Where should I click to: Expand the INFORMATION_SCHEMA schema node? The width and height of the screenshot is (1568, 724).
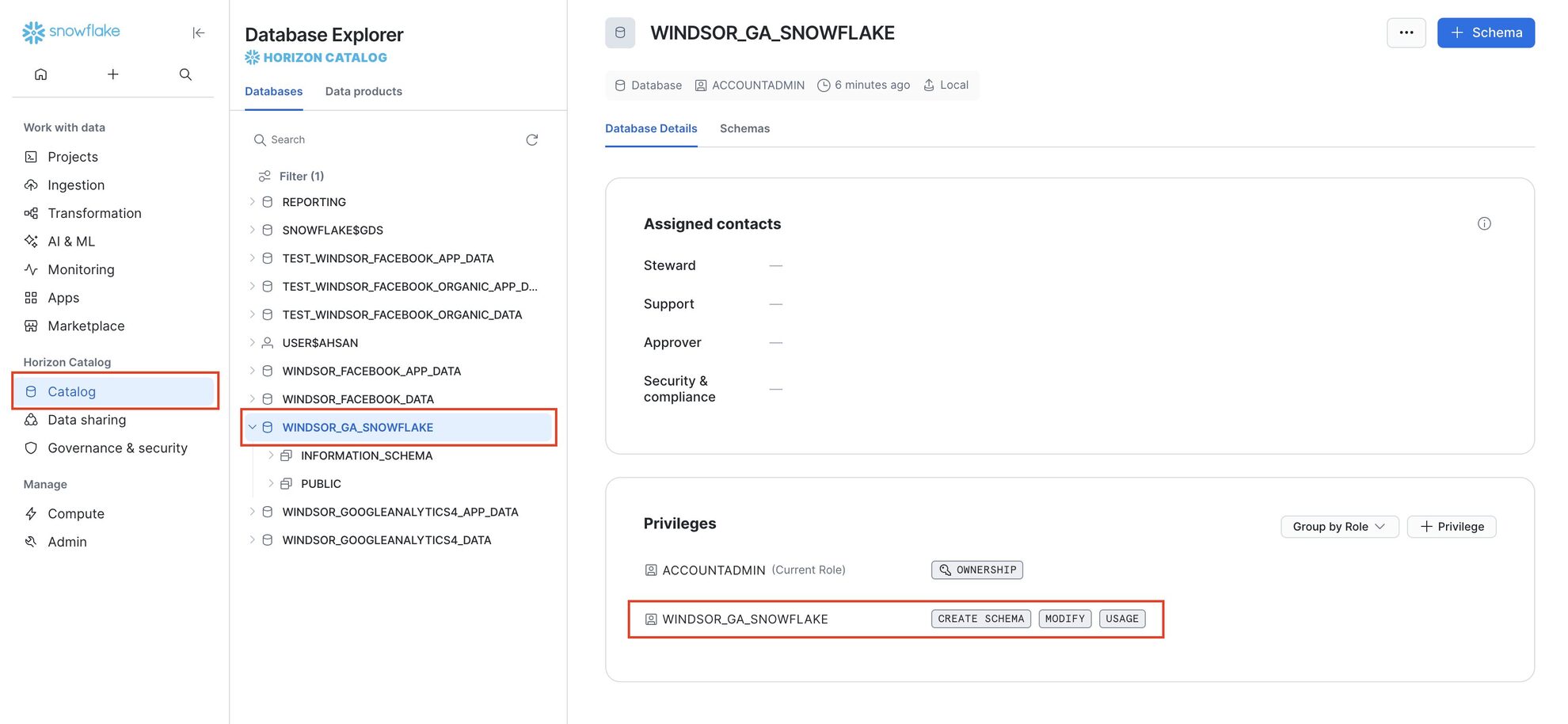point(271,455)
